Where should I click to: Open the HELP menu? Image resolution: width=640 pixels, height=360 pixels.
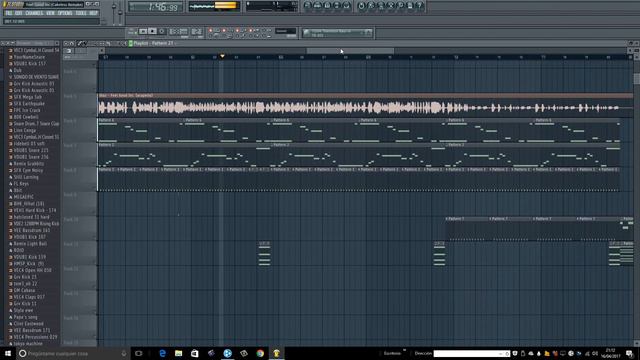[x=93, y=13]
